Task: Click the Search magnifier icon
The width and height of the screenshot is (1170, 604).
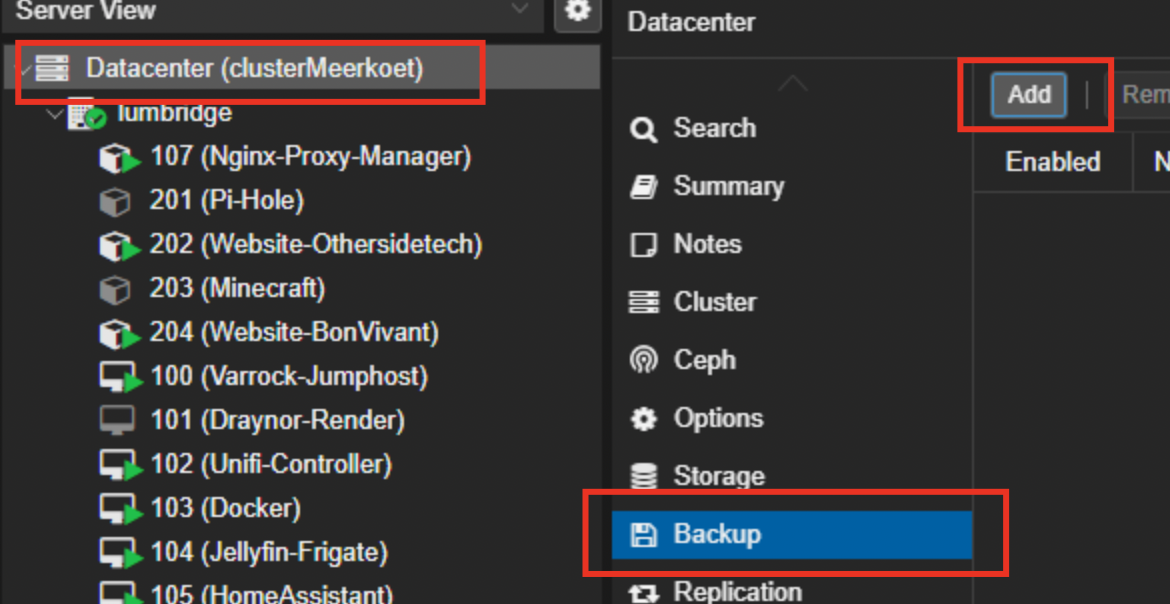Action: pyautogui.click(x=643, y=129)
